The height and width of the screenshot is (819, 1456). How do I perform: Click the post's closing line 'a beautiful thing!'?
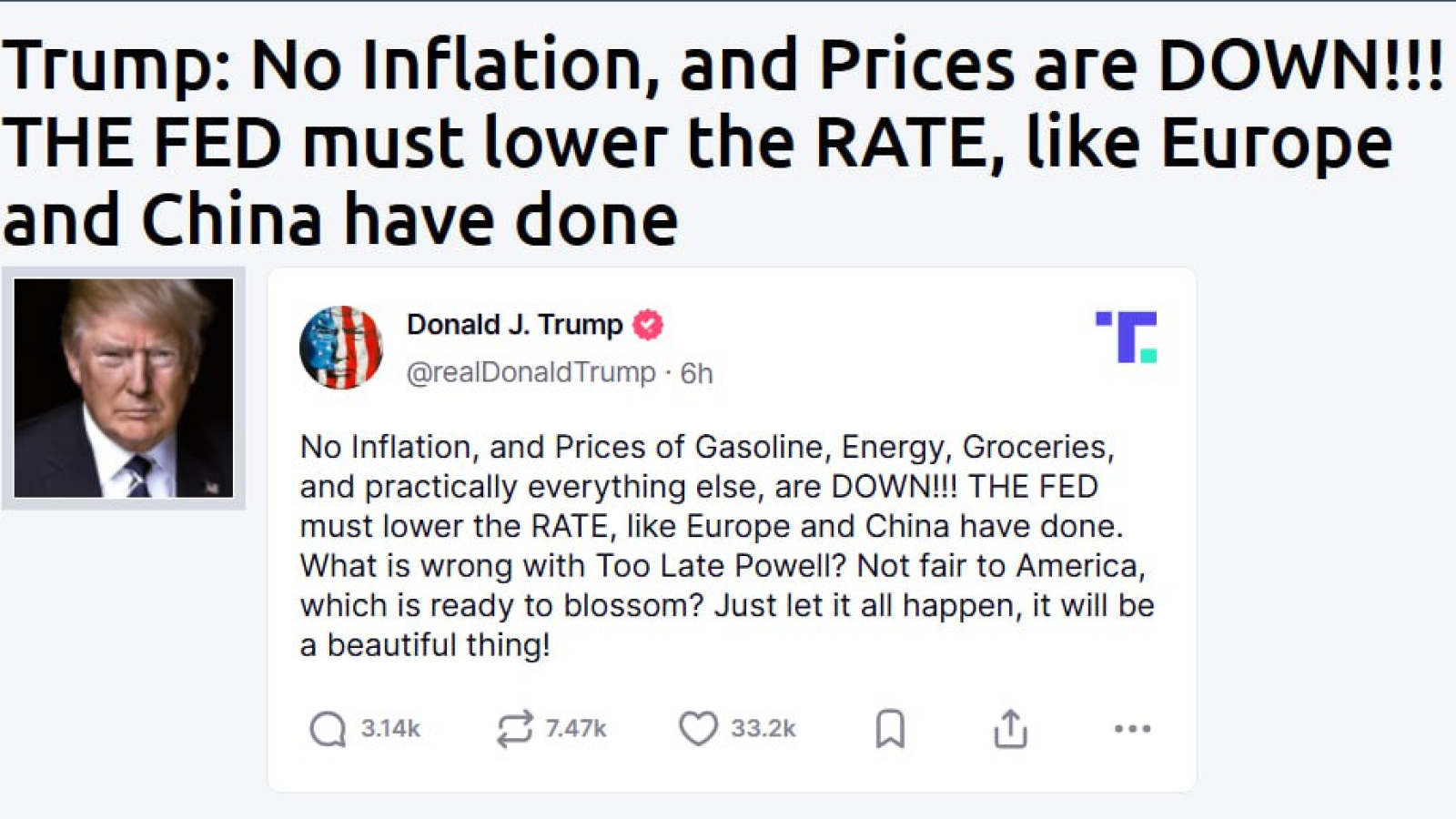[x=425, y=645]
